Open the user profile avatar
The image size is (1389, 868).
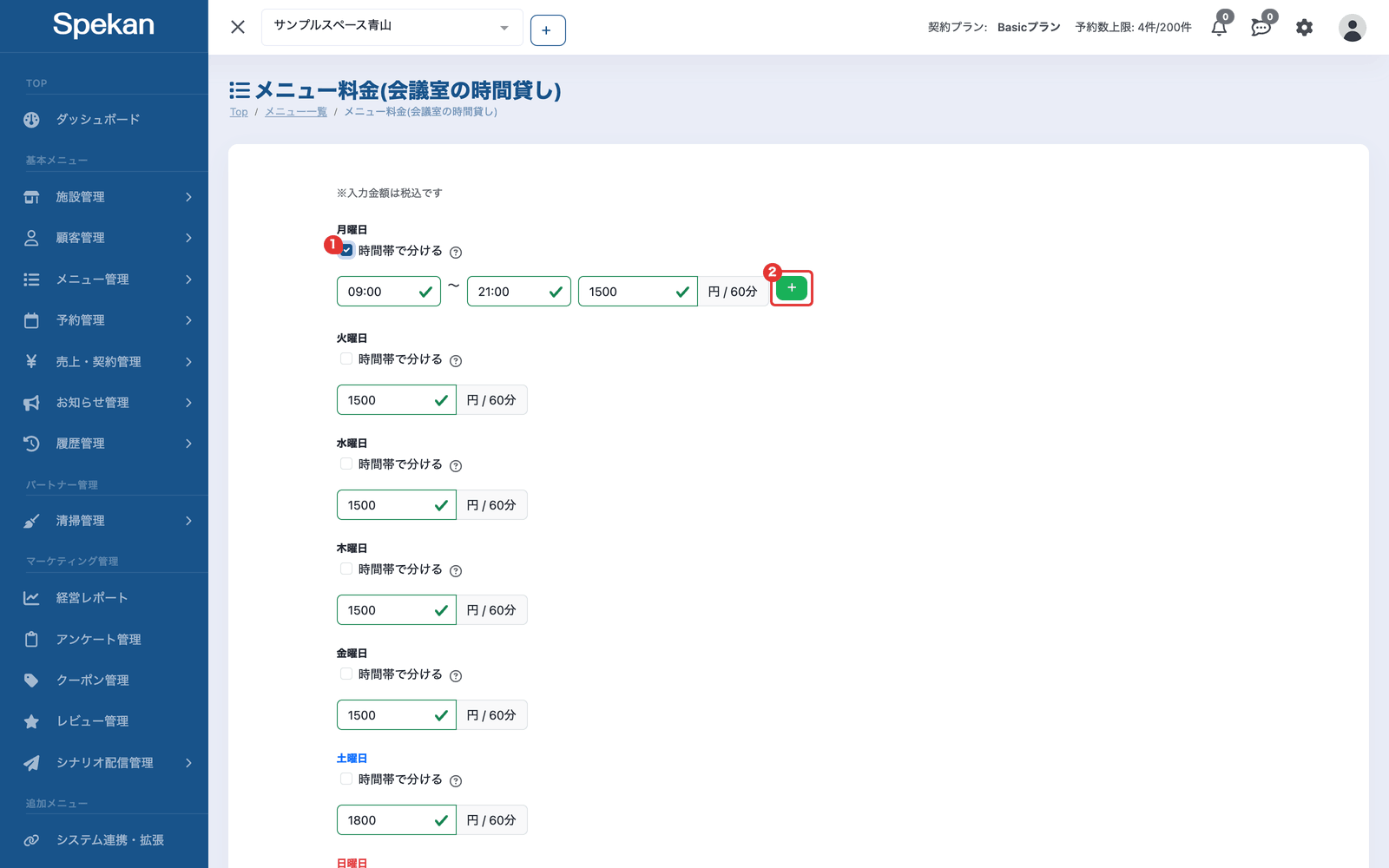(x=1352, y=28)
